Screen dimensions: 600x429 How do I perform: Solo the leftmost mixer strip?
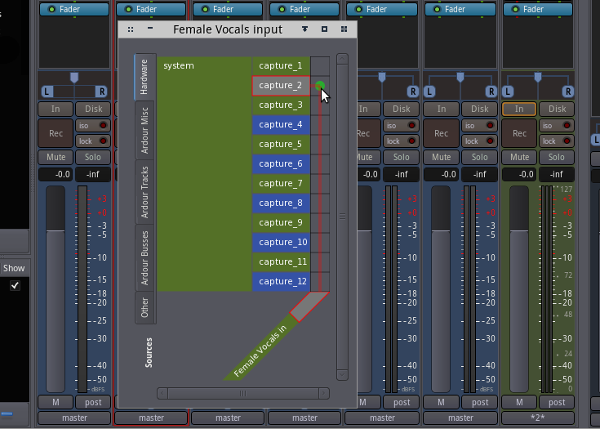point(93,157)
